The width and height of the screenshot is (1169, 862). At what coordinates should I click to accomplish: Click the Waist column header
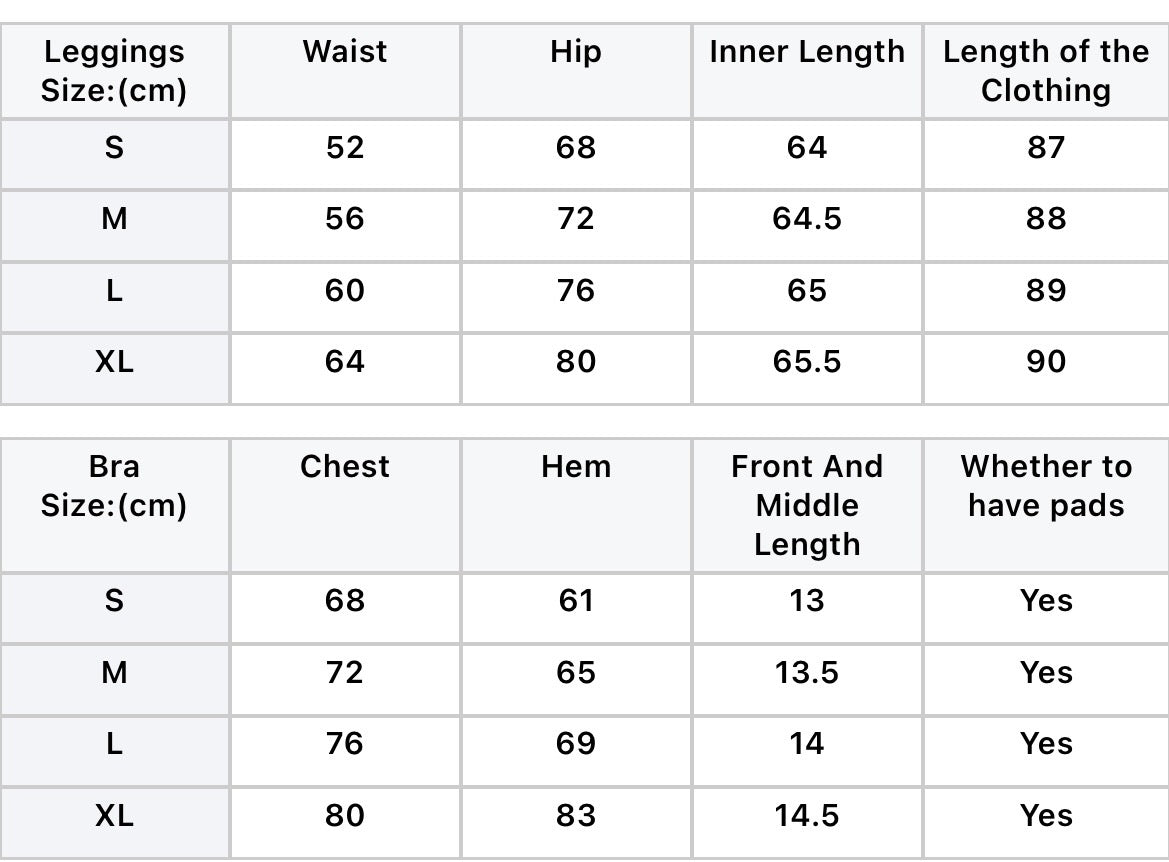[x=345, y=52]
